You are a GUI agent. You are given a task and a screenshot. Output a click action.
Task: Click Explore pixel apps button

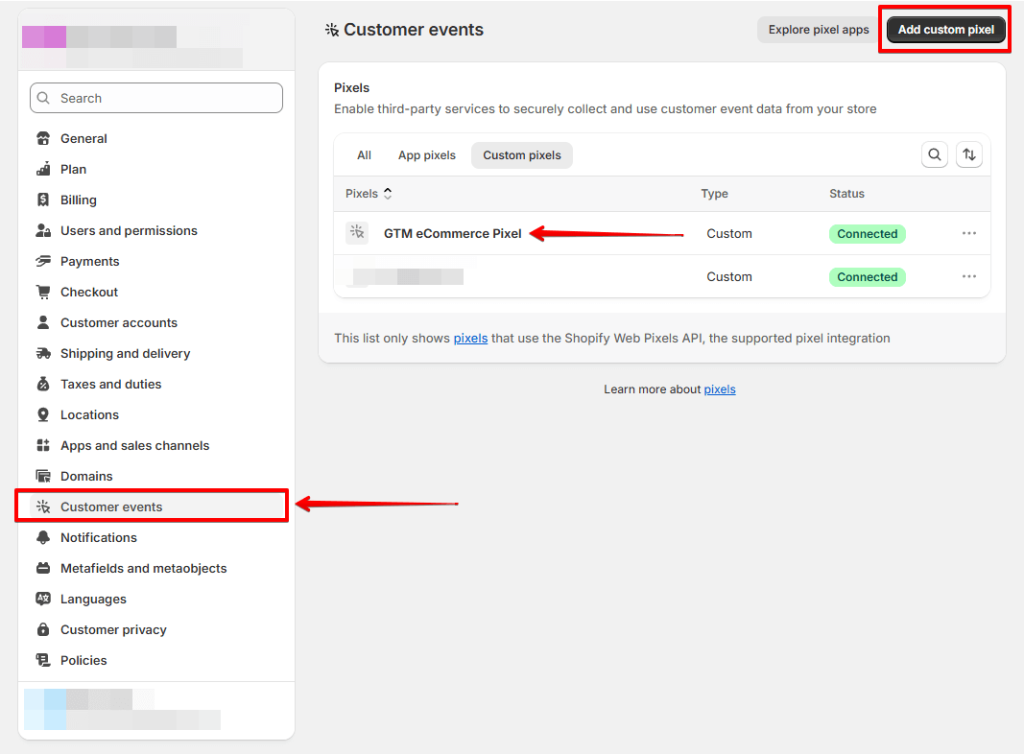(x=818, y=29)
